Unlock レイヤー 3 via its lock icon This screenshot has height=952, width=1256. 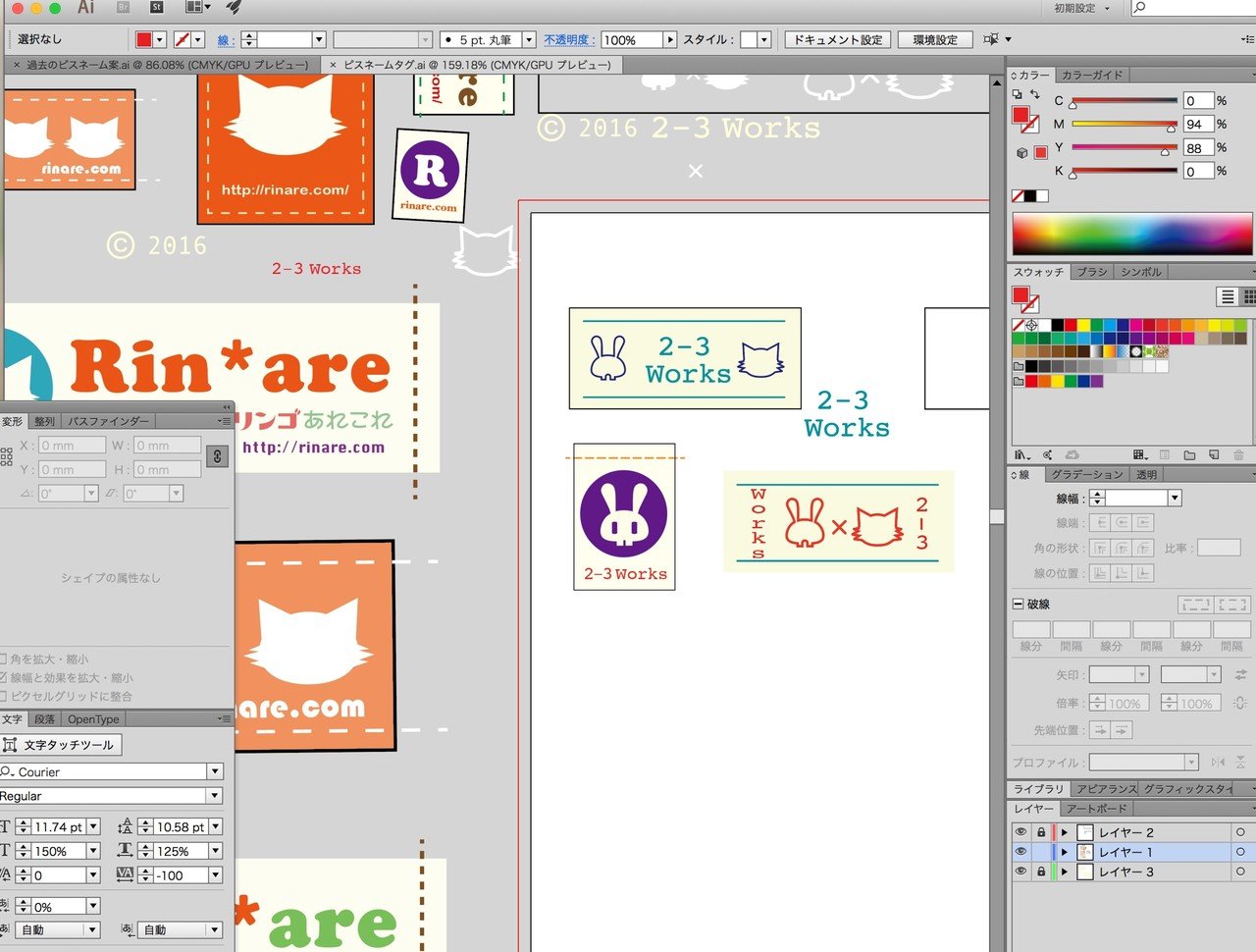[x=1041, y=871]
